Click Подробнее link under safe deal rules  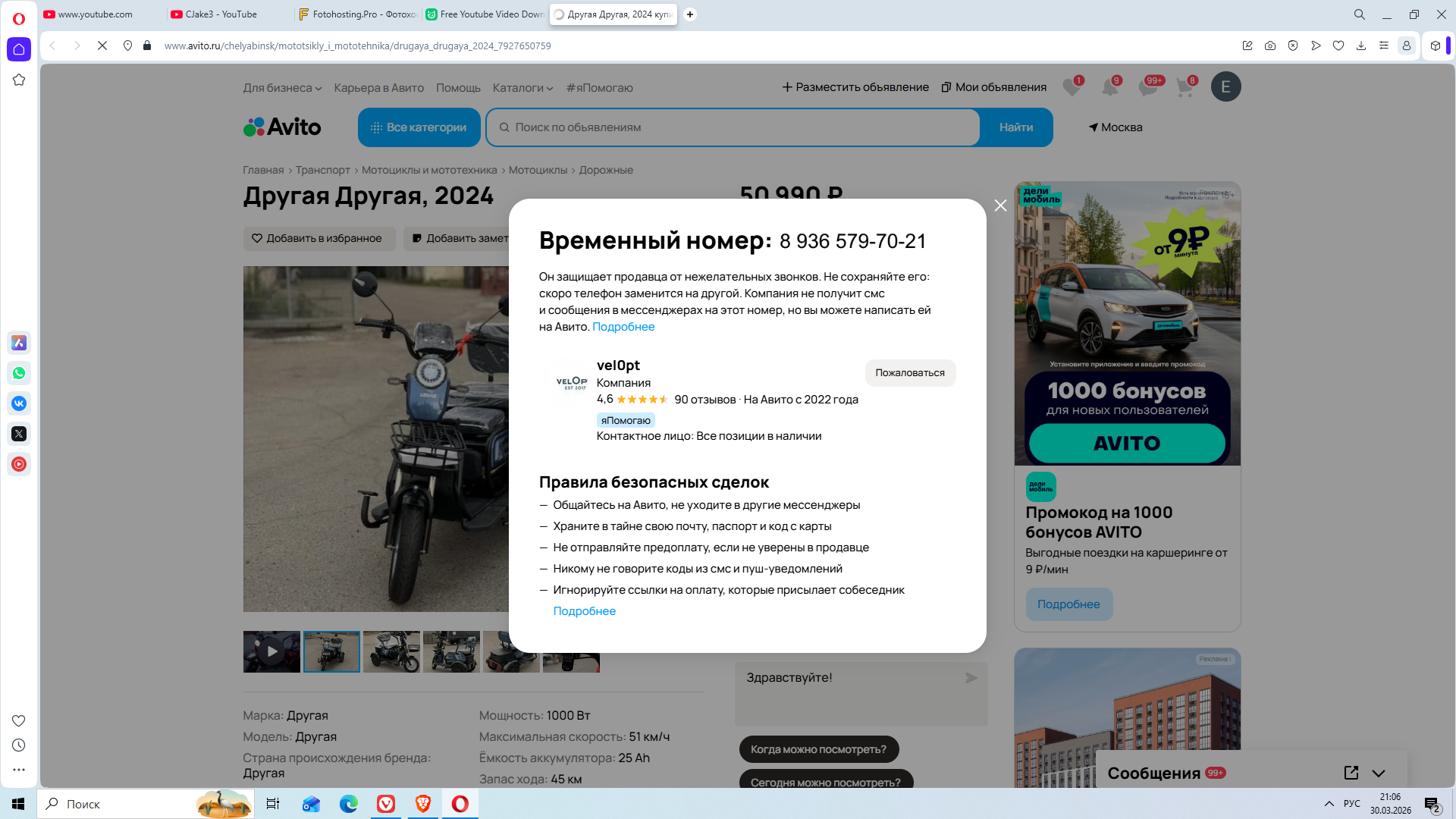(x=584, y=611)
